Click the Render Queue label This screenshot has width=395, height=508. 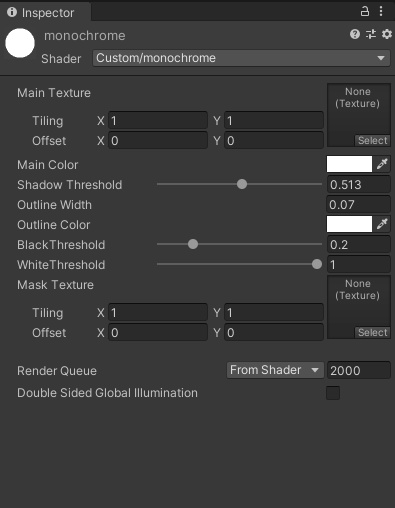pyautogui.click(x=57, y=371)
